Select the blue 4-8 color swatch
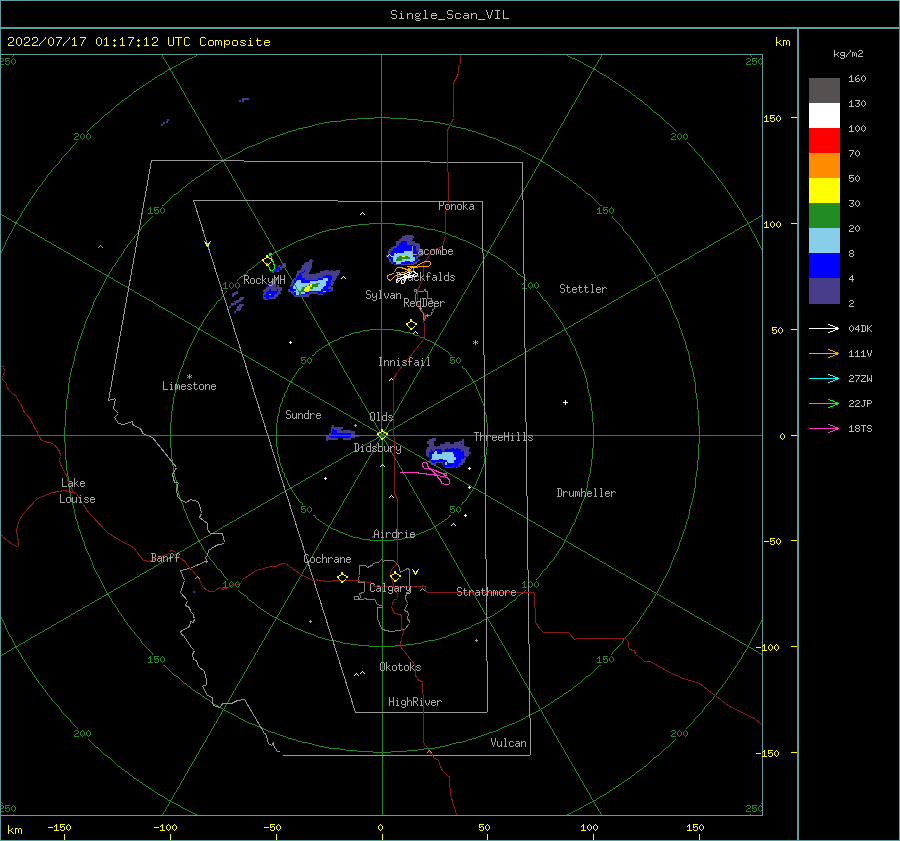 [824, 266]
